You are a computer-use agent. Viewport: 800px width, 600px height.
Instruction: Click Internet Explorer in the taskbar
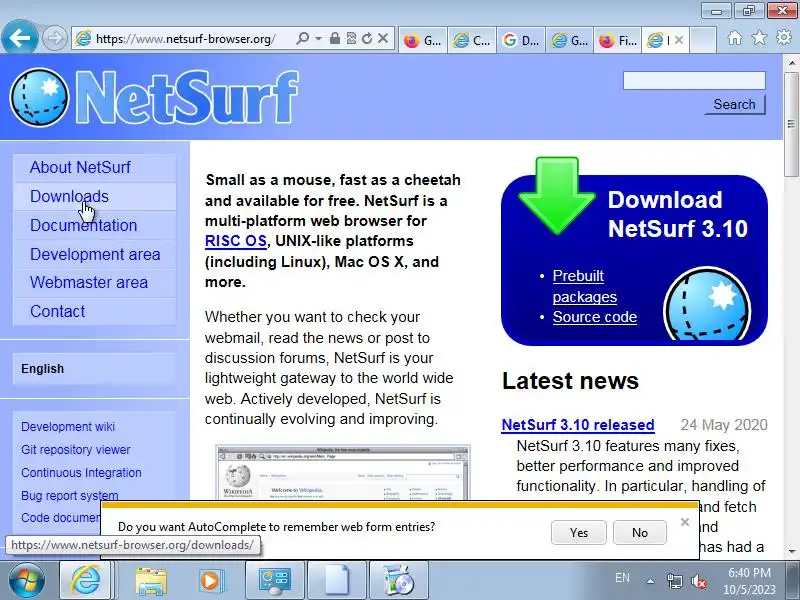pos(86,581)
